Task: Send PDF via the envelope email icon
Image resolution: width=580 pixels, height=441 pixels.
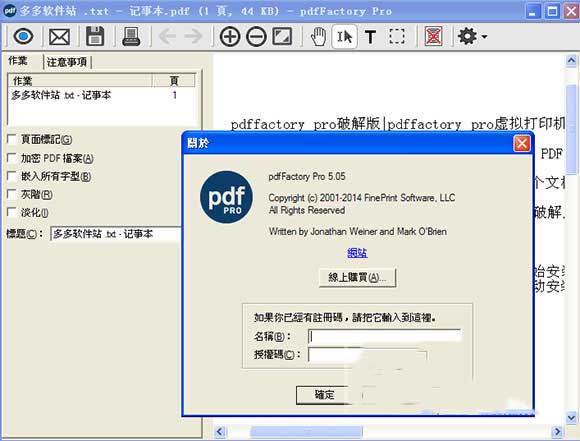Action: 59,37
